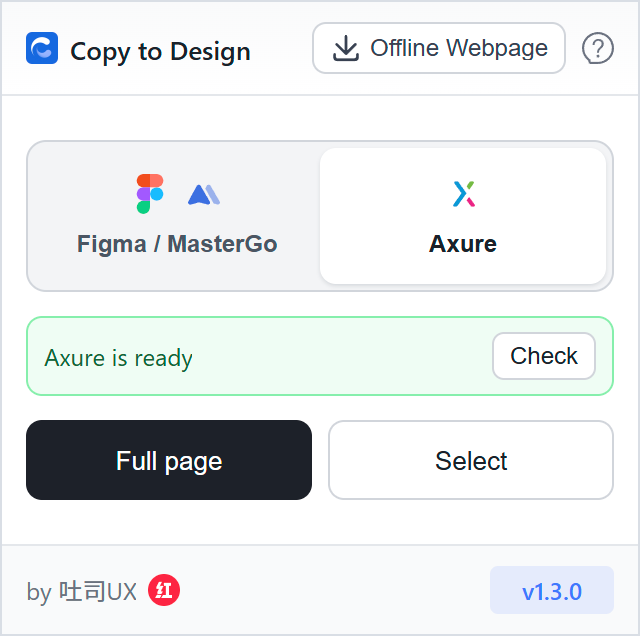
Task: Click the Offline Webpage text
Action: tap(459, 48)
